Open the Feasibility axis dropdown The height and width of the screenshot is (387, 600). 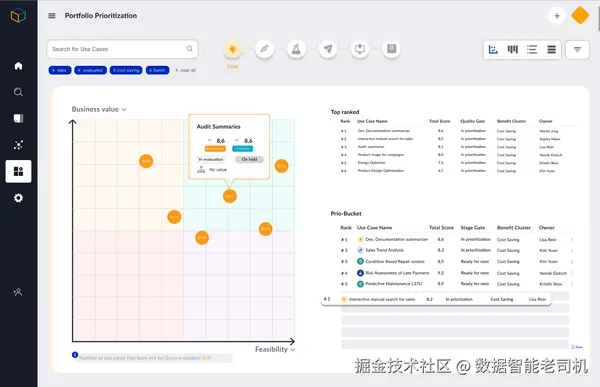point(275,349)
